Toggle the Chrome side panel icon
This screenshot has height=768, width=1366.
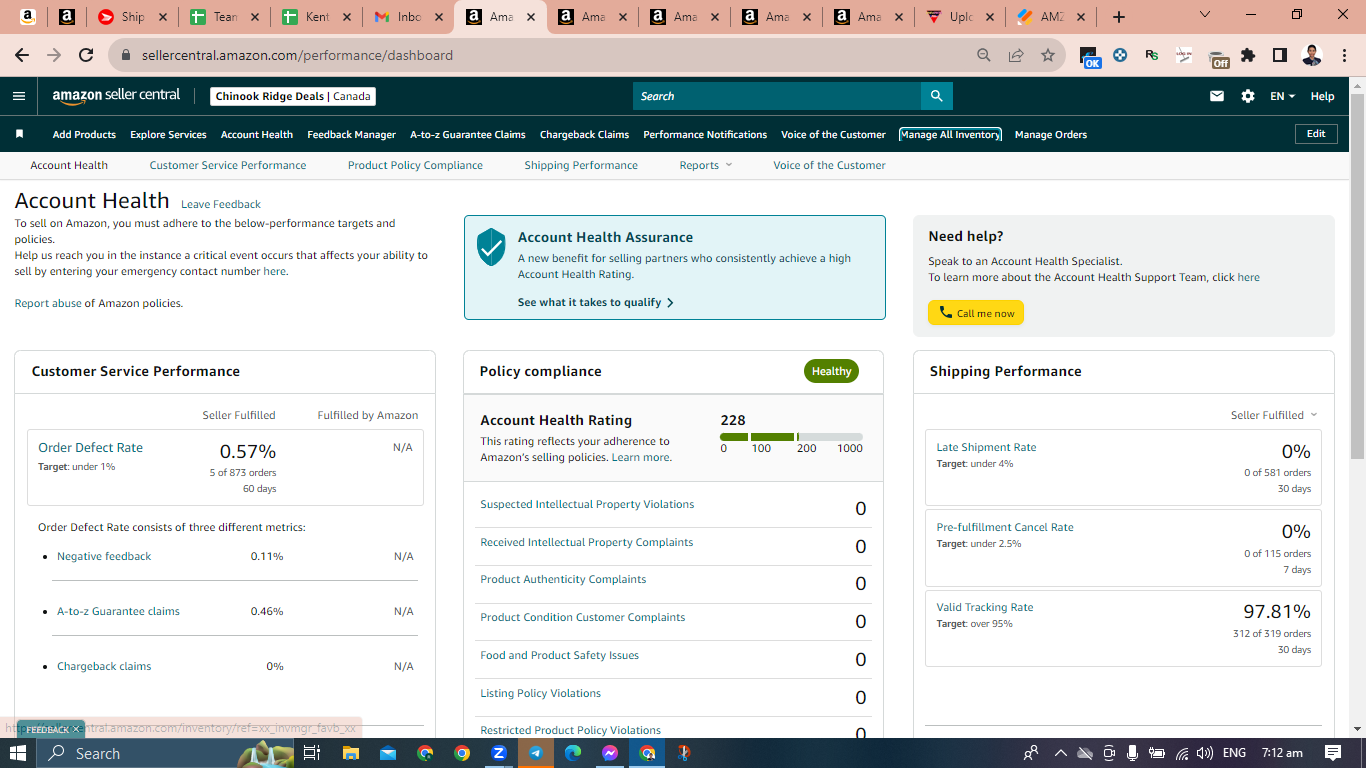[1280, 55]
